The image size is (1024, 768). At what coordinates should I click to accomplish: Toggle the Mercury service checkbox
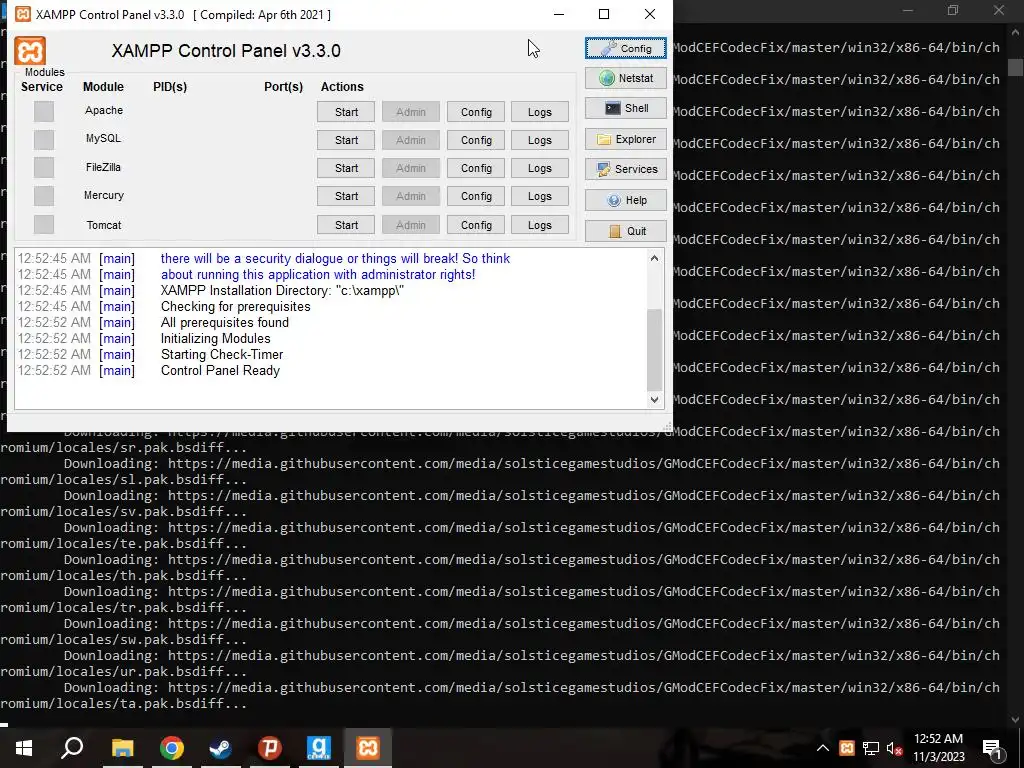coord(44,196)
